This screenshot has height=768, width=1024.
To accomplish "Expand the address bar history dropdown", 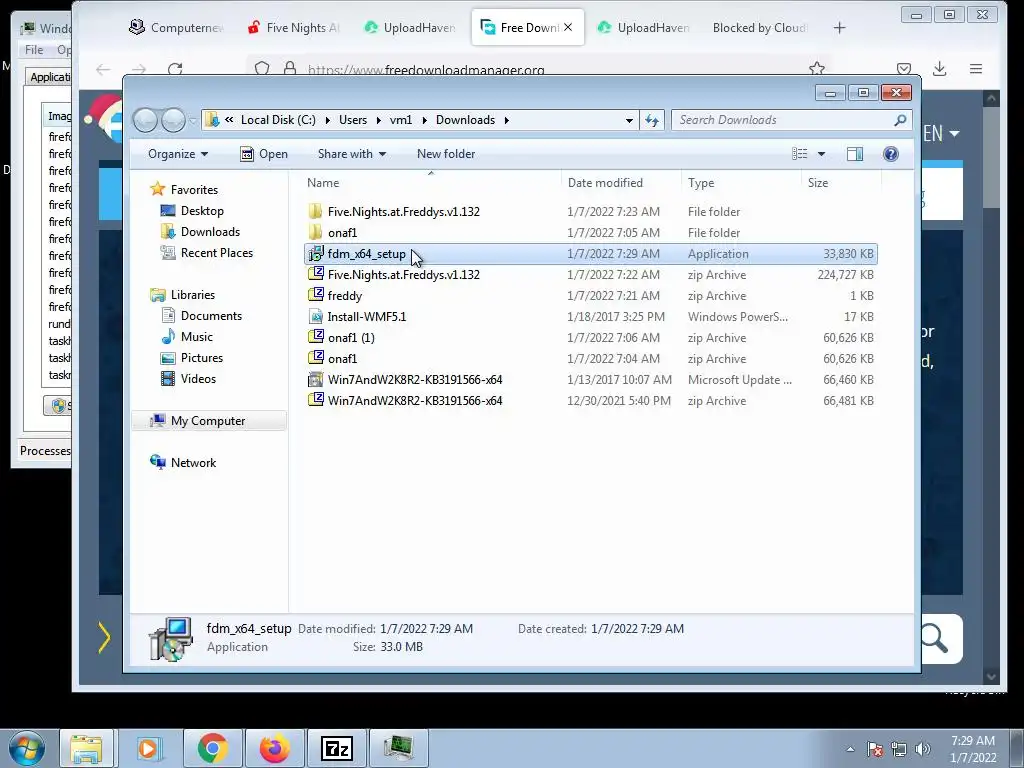I will [629, 120].
